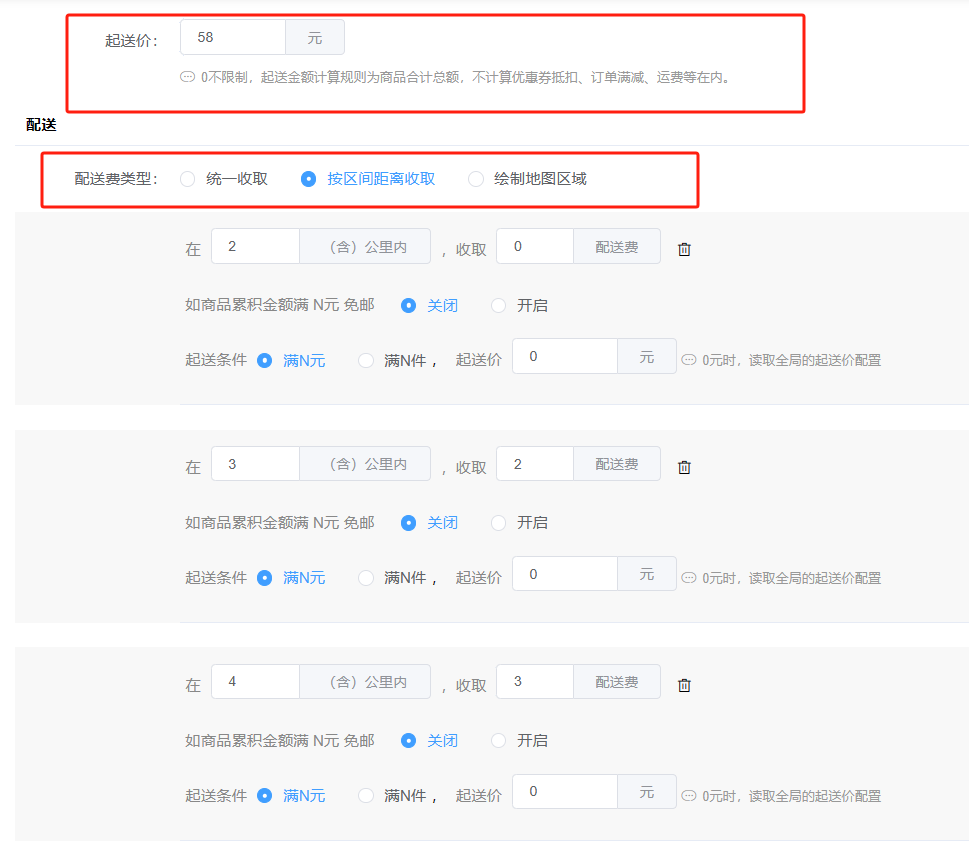
Task: Delete the 3 公里内 delivery fee row
Action: pos(684,467)
